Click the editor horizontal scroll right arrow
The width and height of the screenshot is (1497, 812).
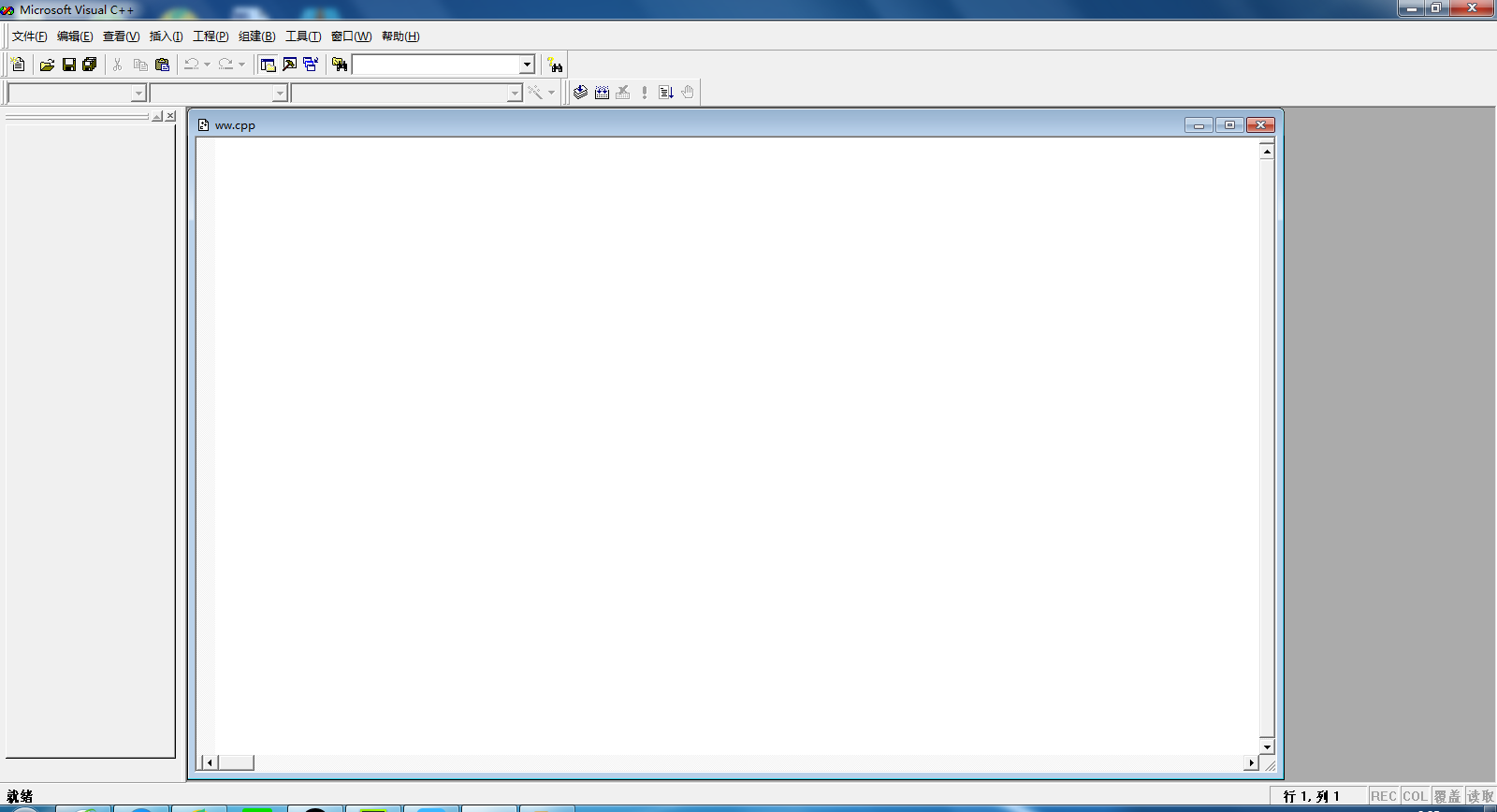(1251, 762)
